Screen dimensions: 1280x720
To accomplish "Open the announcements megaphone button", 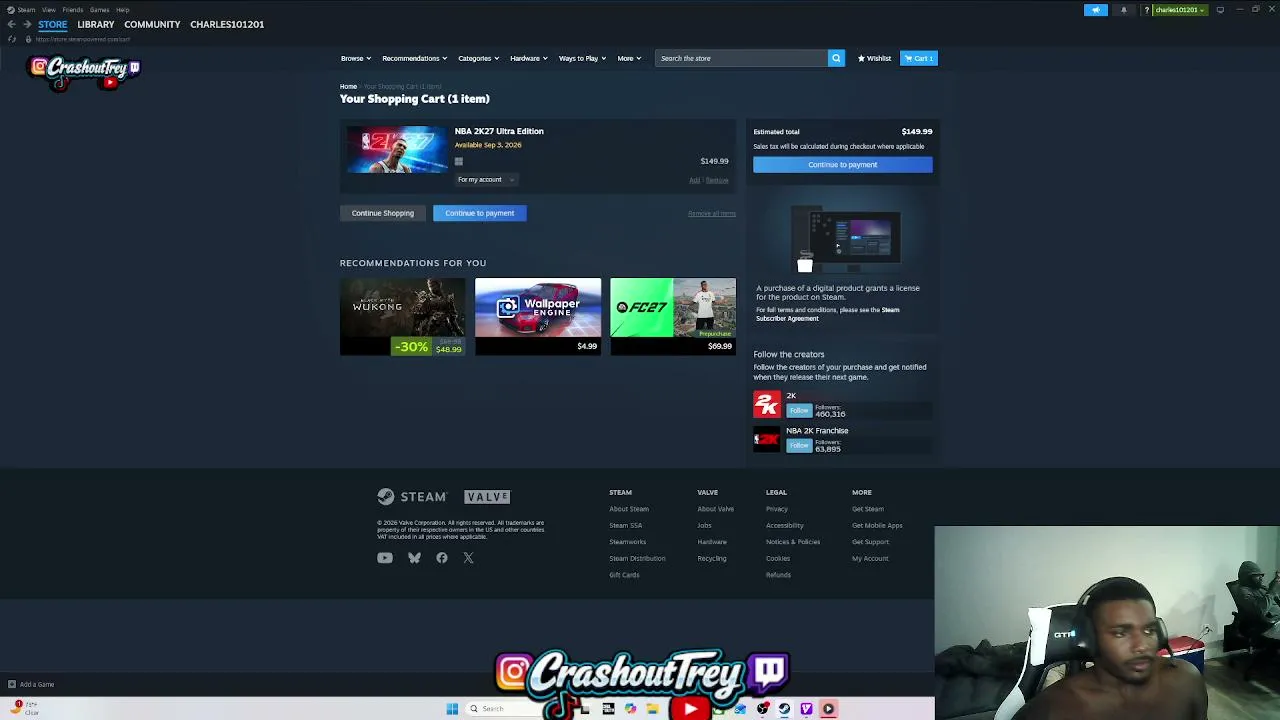I will point(1096,10).
